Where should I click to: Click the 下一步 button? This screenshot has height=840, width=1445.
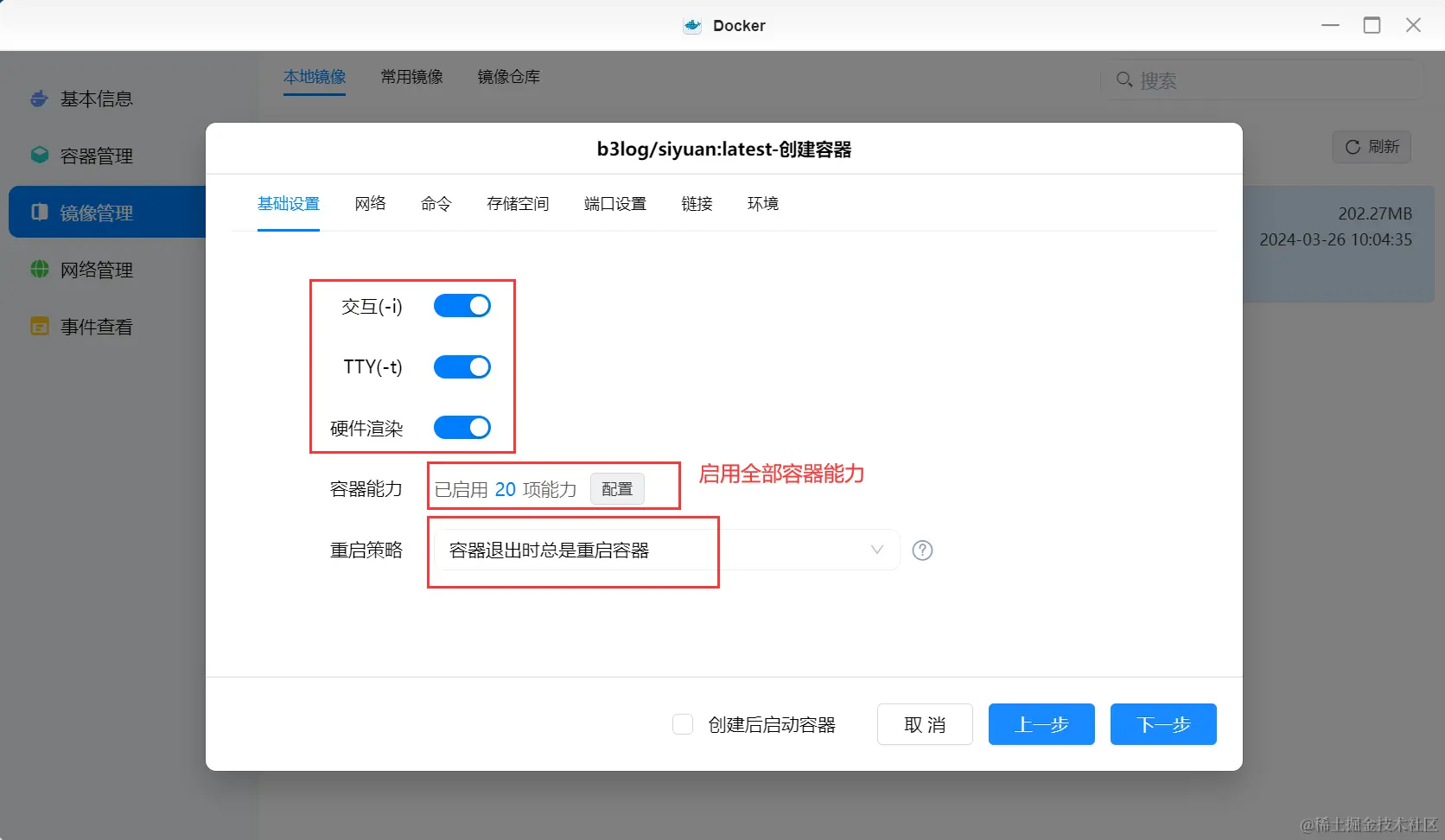[1163, 724]
